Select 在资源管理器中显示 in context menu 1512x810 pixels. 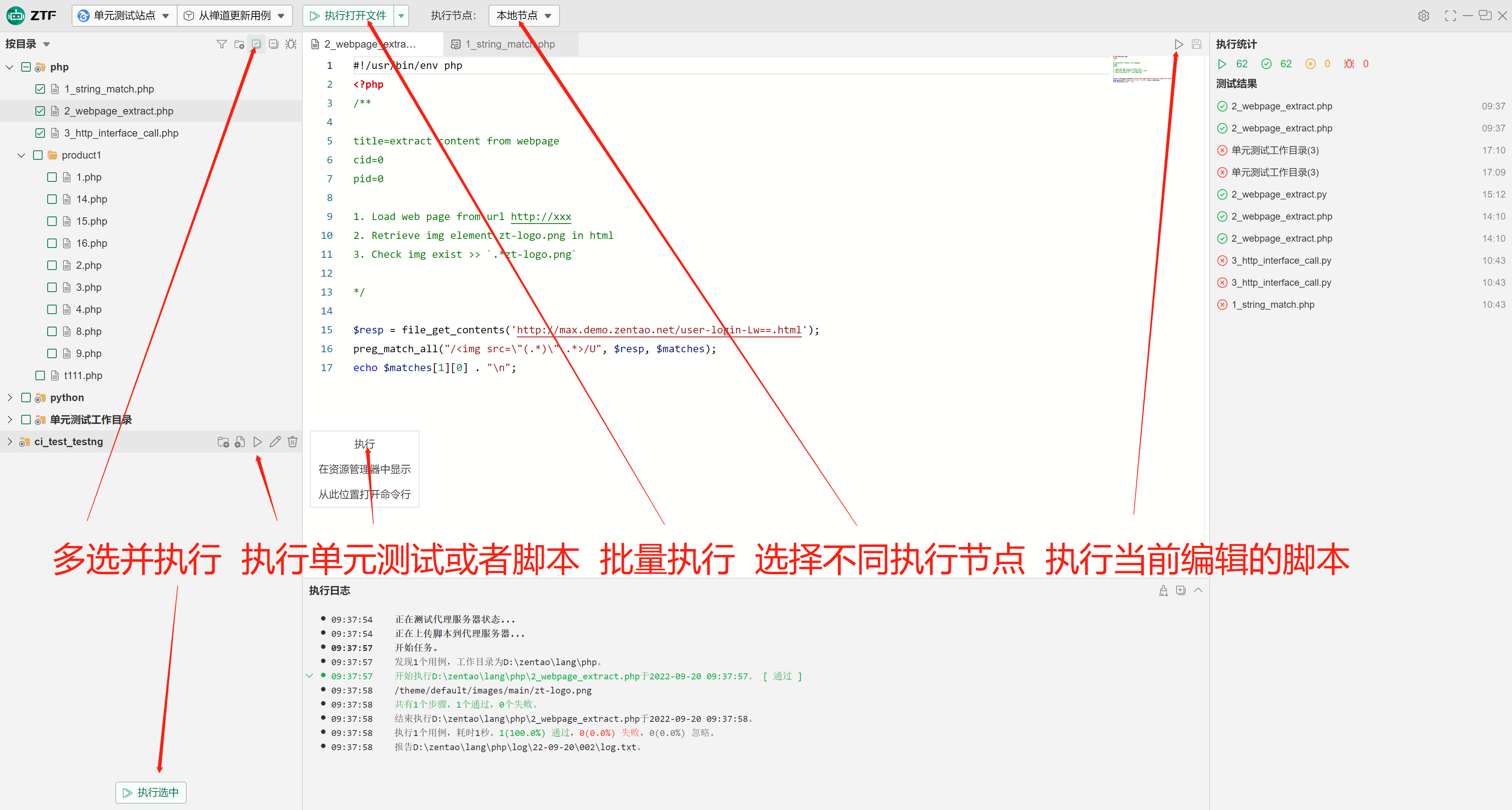pyautogui.click(x=365, y=469)
